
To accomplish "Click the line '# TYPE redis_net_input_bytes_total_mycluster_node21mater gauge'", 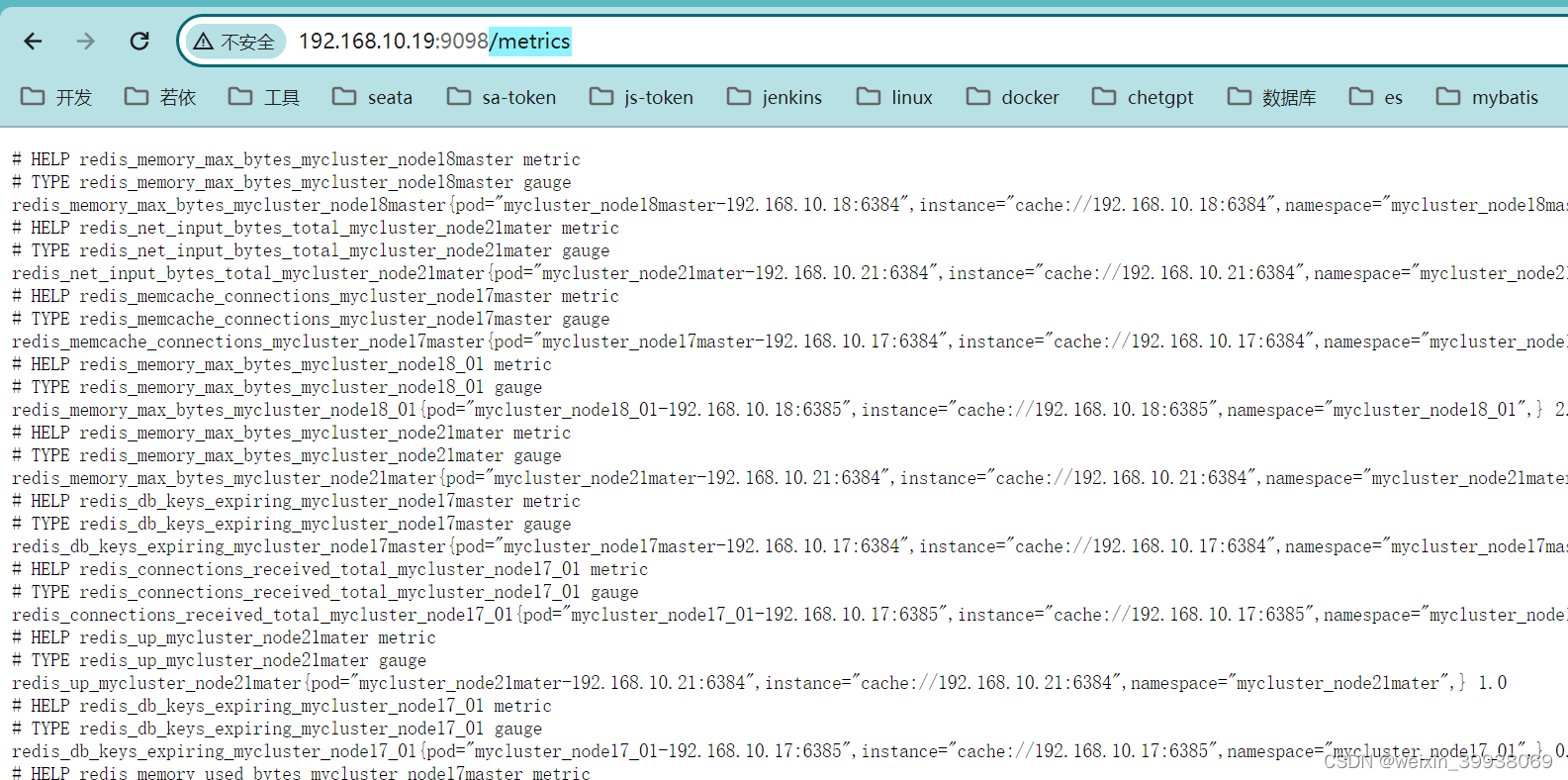I will pos(311,250).
